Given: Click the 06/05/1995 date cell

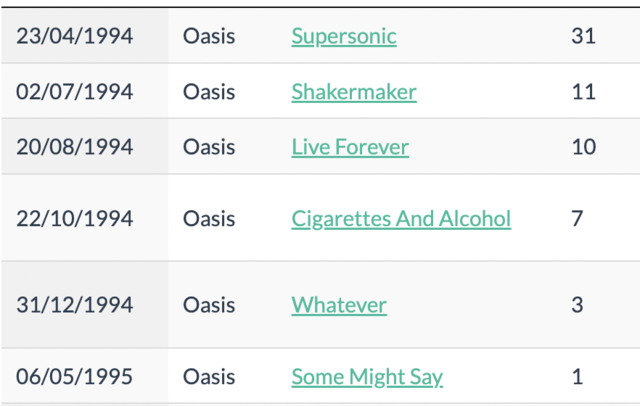Looking at the screenshot, I should click(75, 377).
